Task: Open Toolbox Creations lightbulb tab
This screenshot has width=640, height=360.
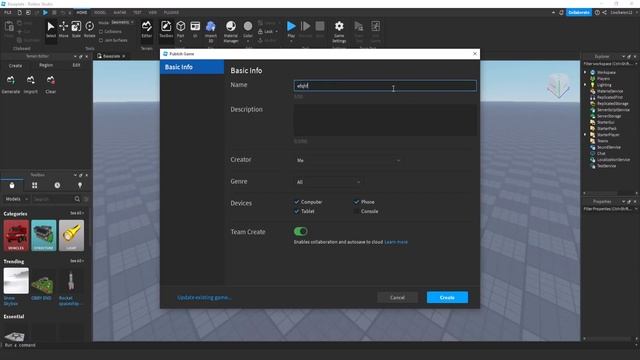Action: 80,185
